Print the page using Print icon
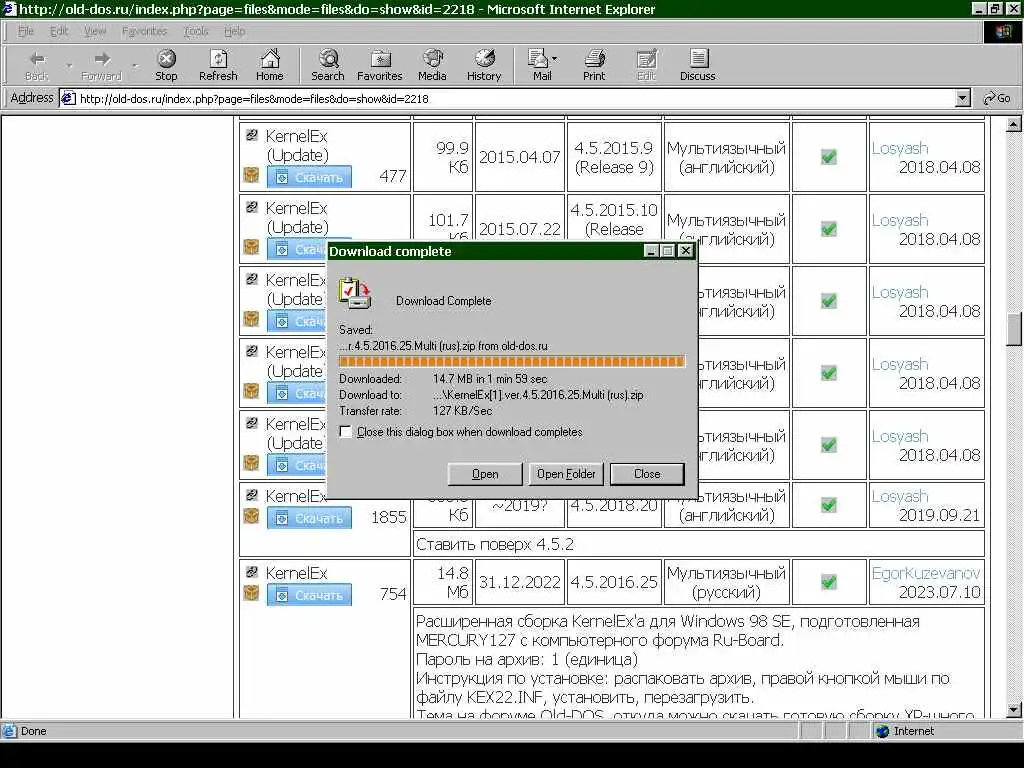The width and height of the screenshot is (1024, 768). pyautogui.click(x=594, y=65)
